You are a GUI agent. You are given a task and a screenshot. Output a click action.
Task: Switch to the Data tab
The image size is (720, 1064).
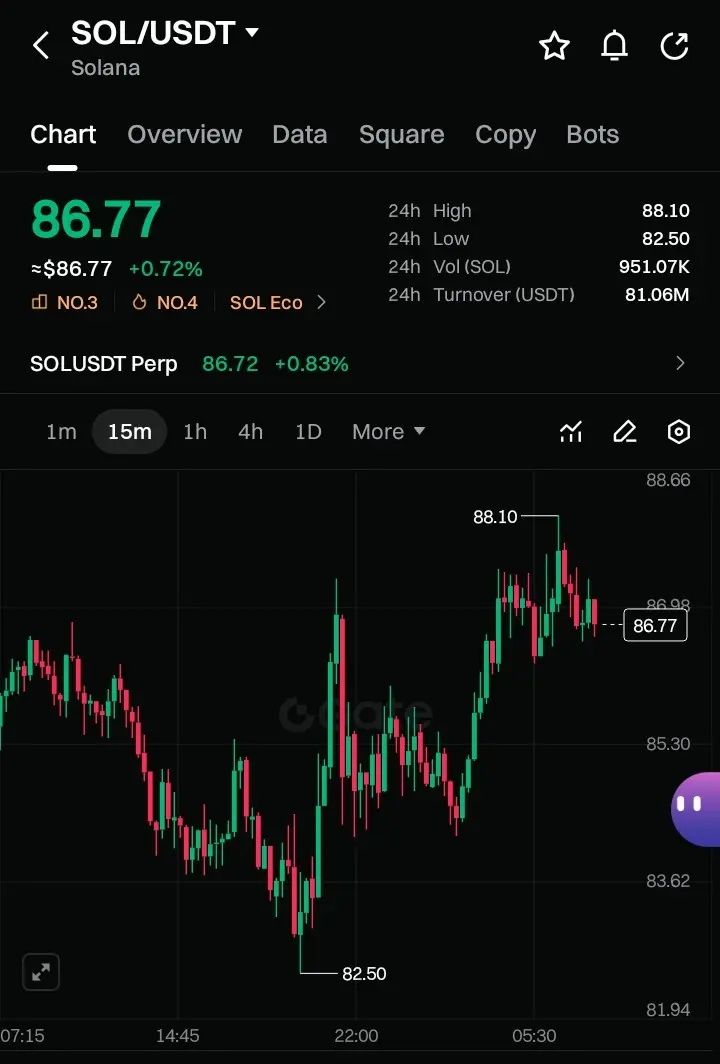(299, 134)
